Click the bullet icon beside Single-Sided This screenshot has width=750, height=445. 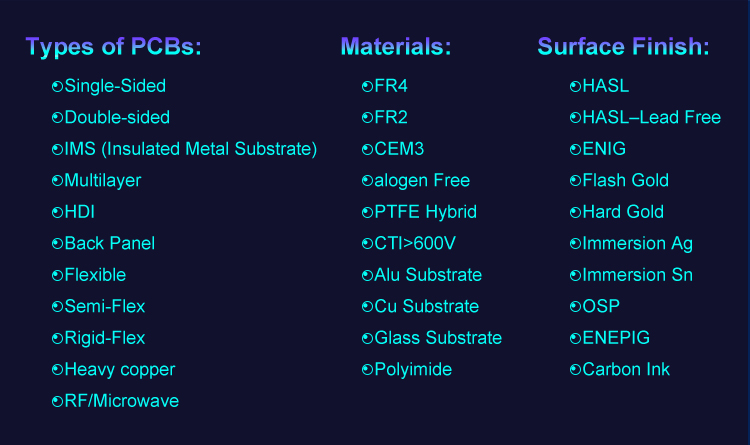57,87
